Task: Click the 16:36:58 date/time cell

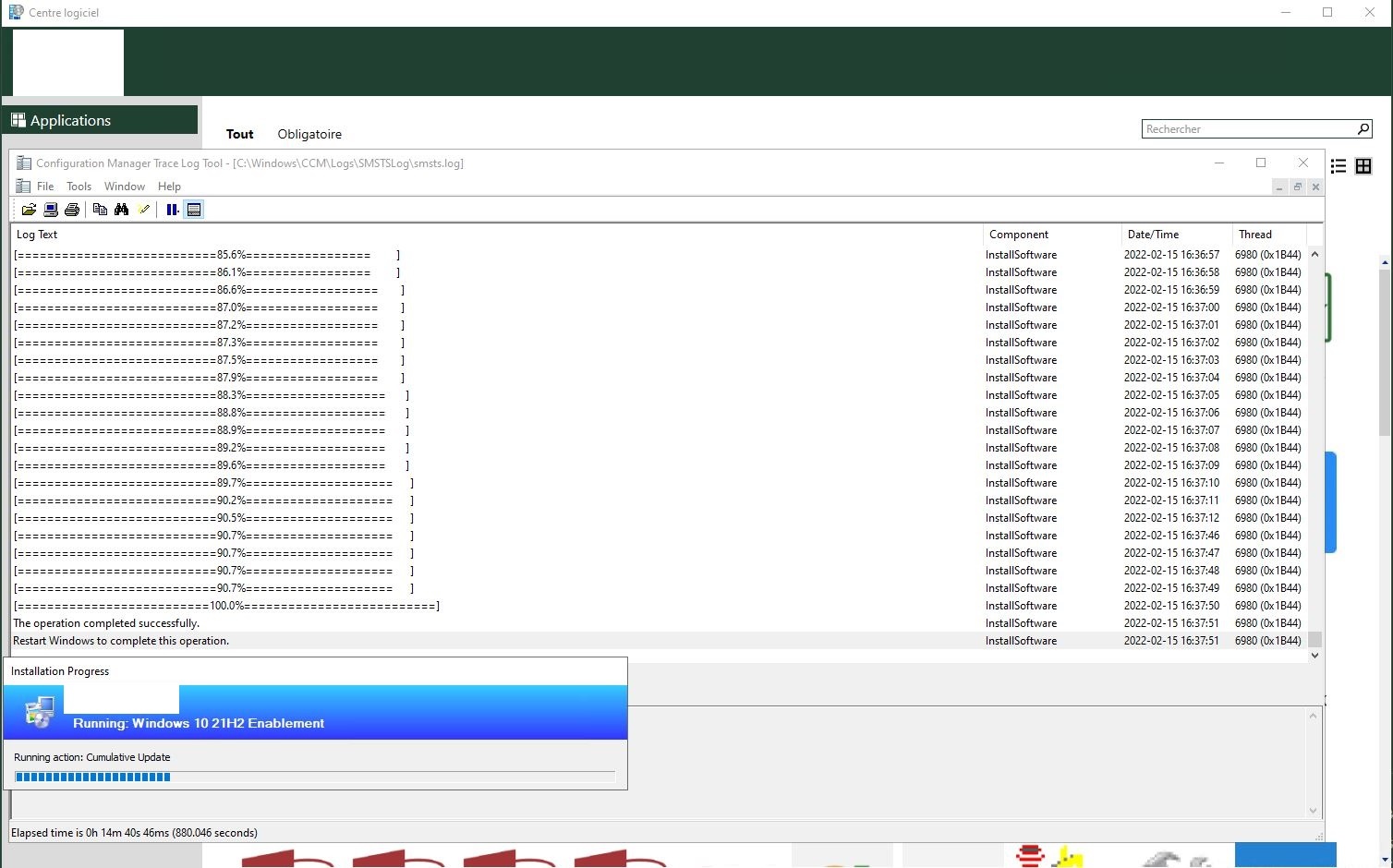Action: tap(1171, 272)
